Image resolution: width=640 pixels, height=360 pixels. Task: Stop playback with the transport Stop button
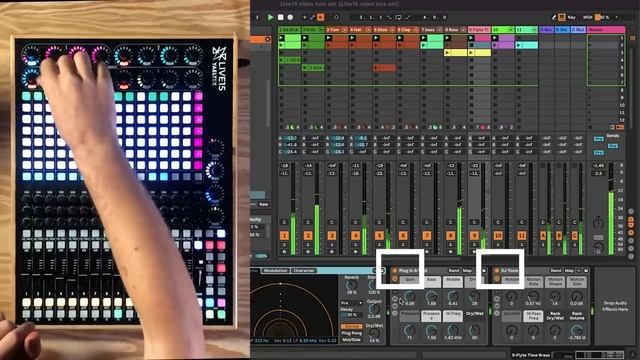280,17
